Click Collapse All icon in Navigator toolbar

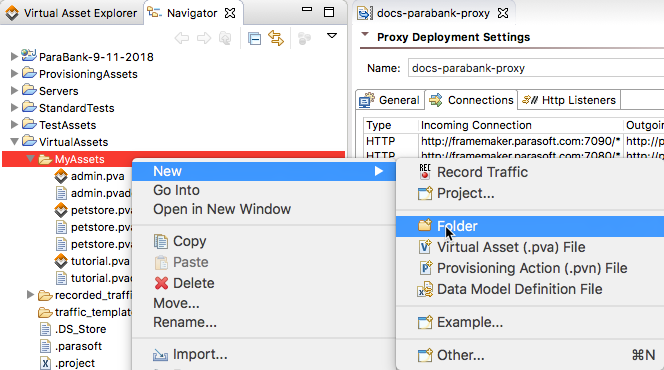[254, 39]
